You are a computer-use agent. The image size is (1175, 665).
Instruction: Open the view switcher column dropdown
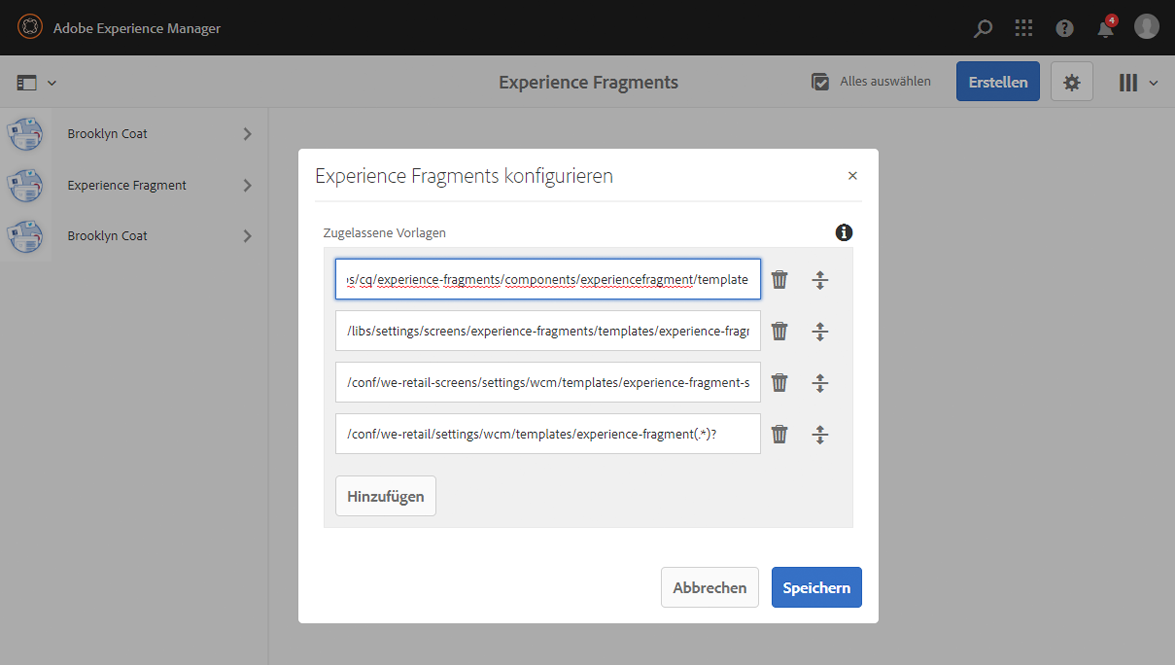[1138, 83]
